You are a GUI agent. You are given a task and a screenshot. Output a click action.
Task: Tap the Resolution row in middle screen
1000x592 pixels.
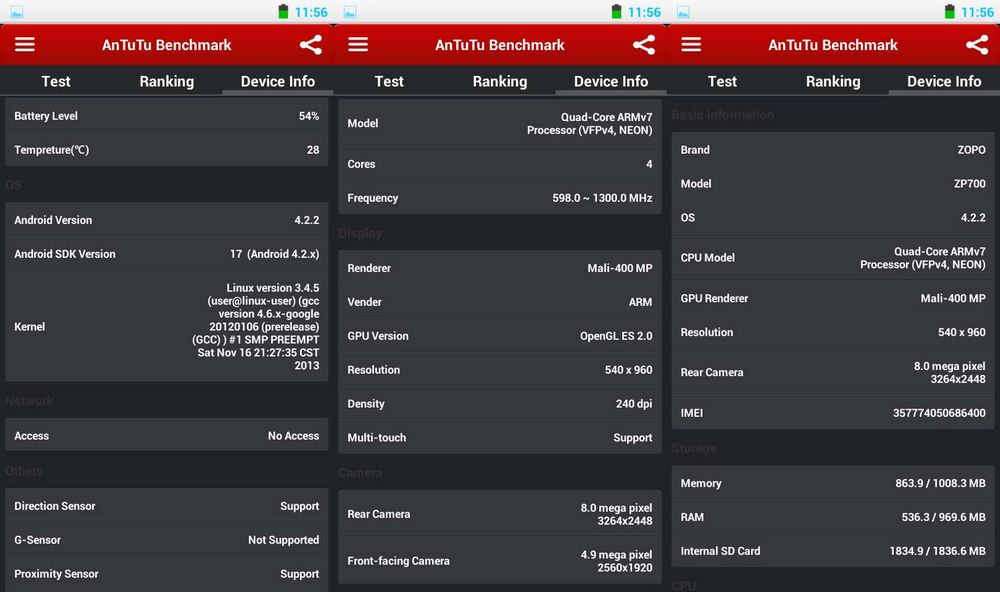(x=500, y=369)
